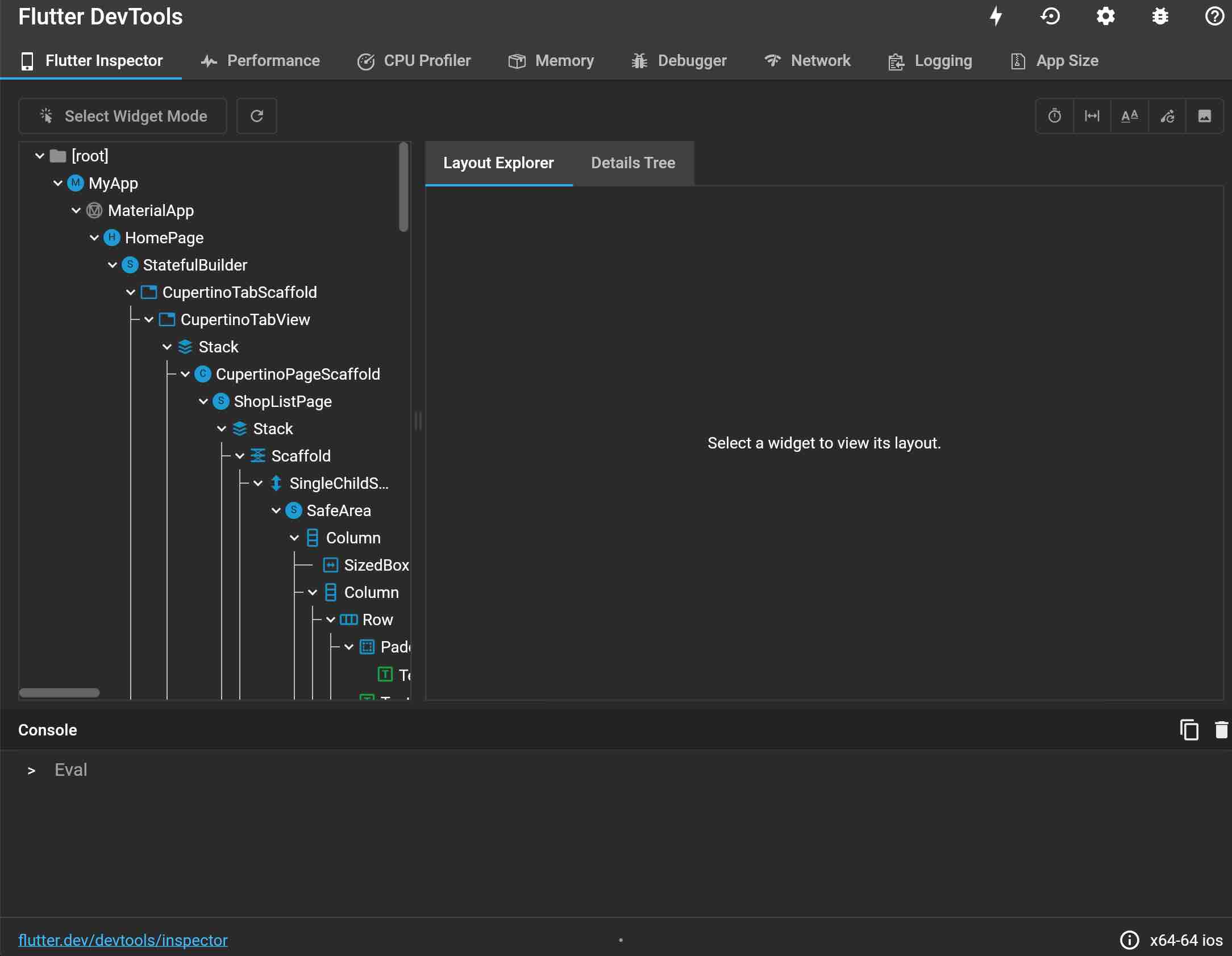The height and width of the screenshot is (956, 1232).
Task: Click Select Widget Mode button
Action: point(123,116)
